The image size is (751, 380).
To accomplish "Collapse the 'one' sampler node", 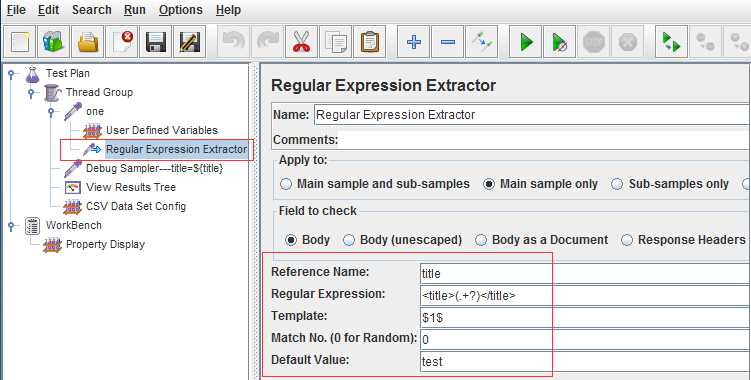I will (51, 112).
